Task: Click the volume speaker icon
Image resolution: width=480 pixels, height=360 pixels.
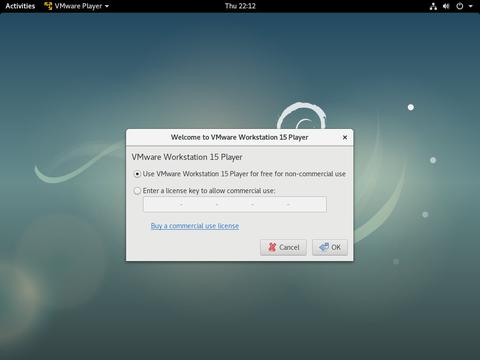Action: click(446, 6)
